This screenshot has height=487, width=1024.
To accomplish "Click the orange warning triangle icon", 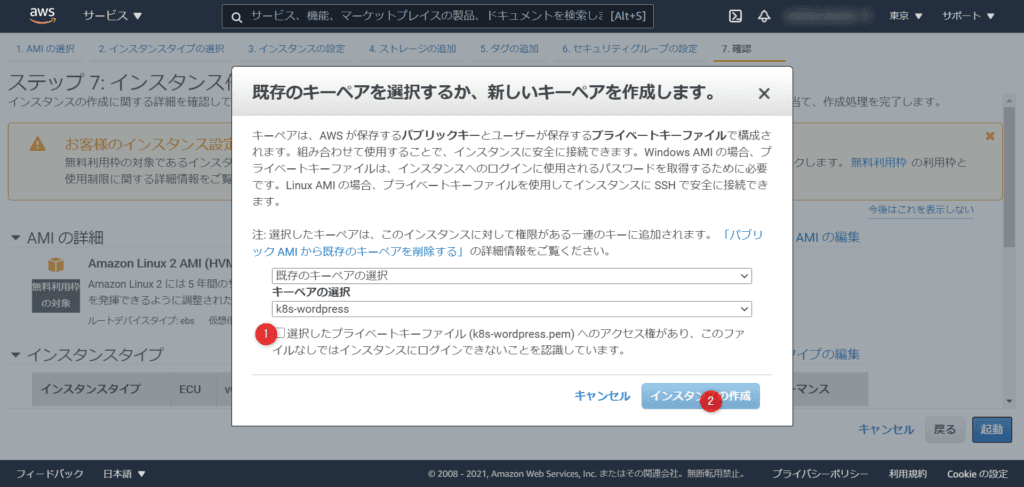I will click(37, 143).
